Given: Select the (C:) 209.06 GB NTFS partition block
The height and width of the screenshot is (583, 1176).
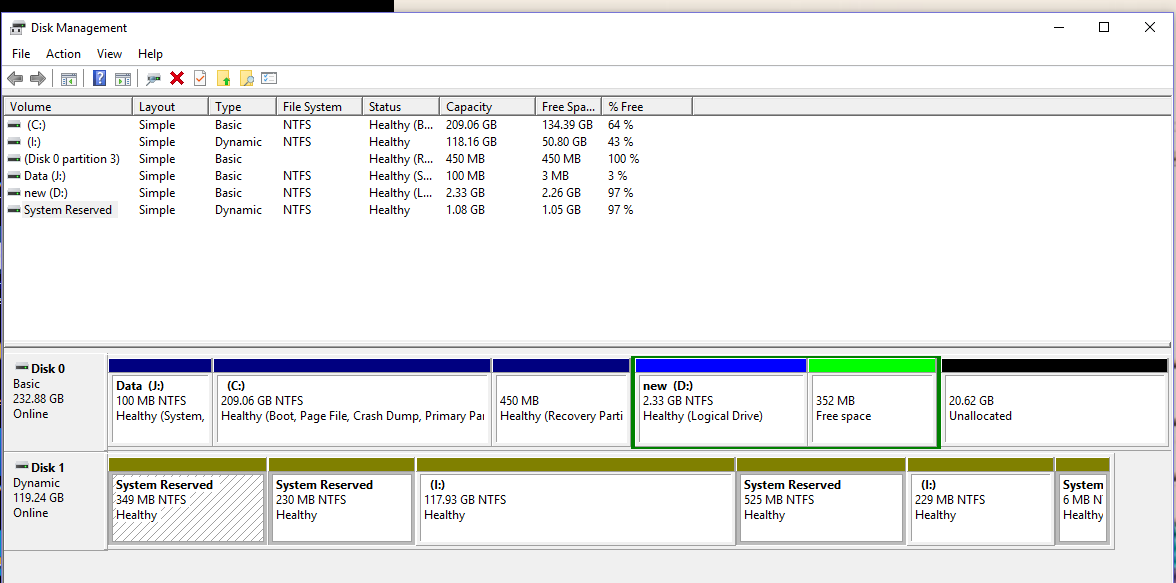Looking at the screenshot, I should coord(352,402).
